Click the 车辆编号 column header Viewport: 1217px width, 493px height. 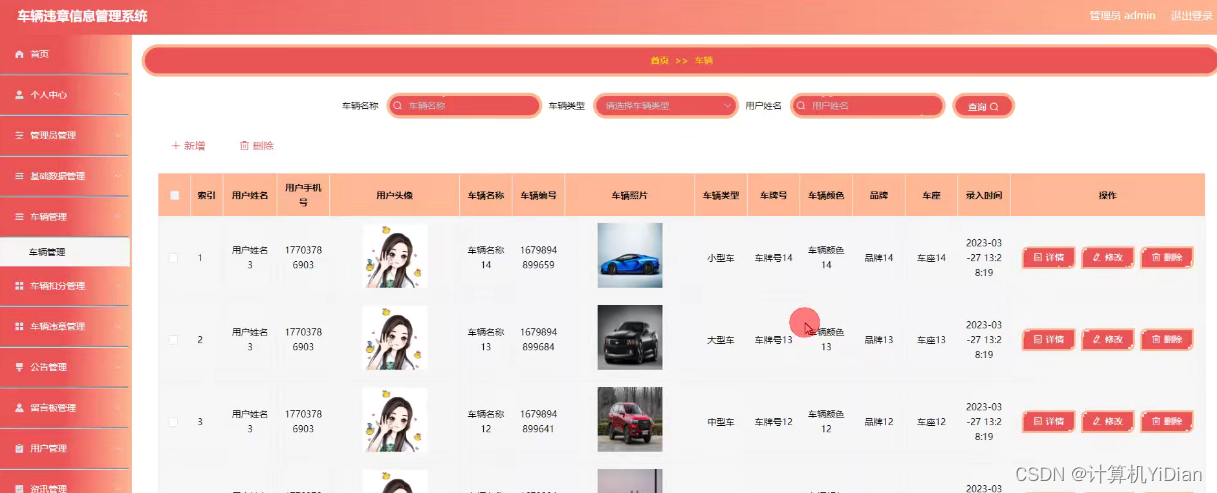pyautogui.click(x=538, y=195)
